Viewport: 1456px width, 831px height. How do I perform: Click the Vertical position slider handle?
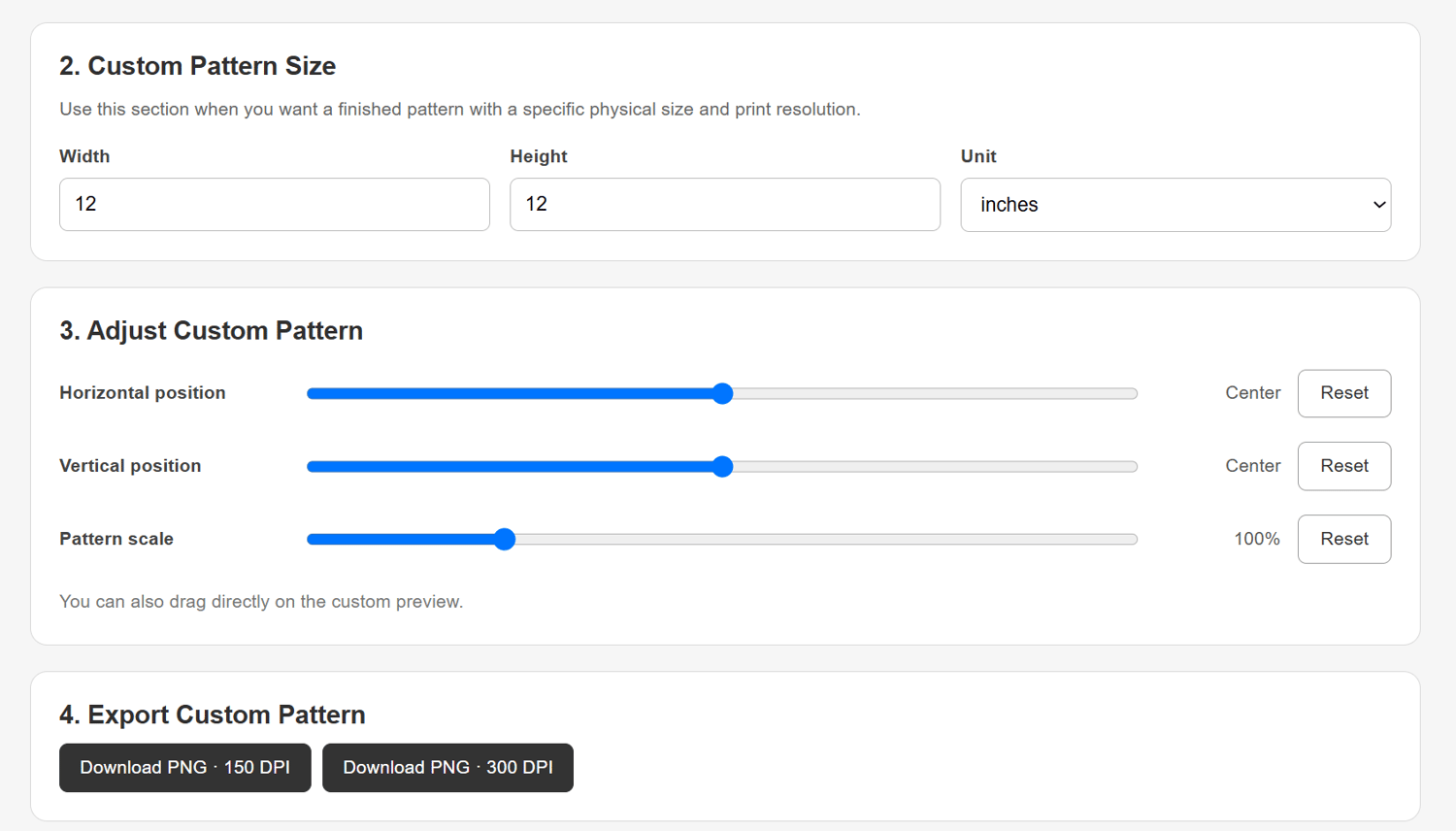point(722,466)
